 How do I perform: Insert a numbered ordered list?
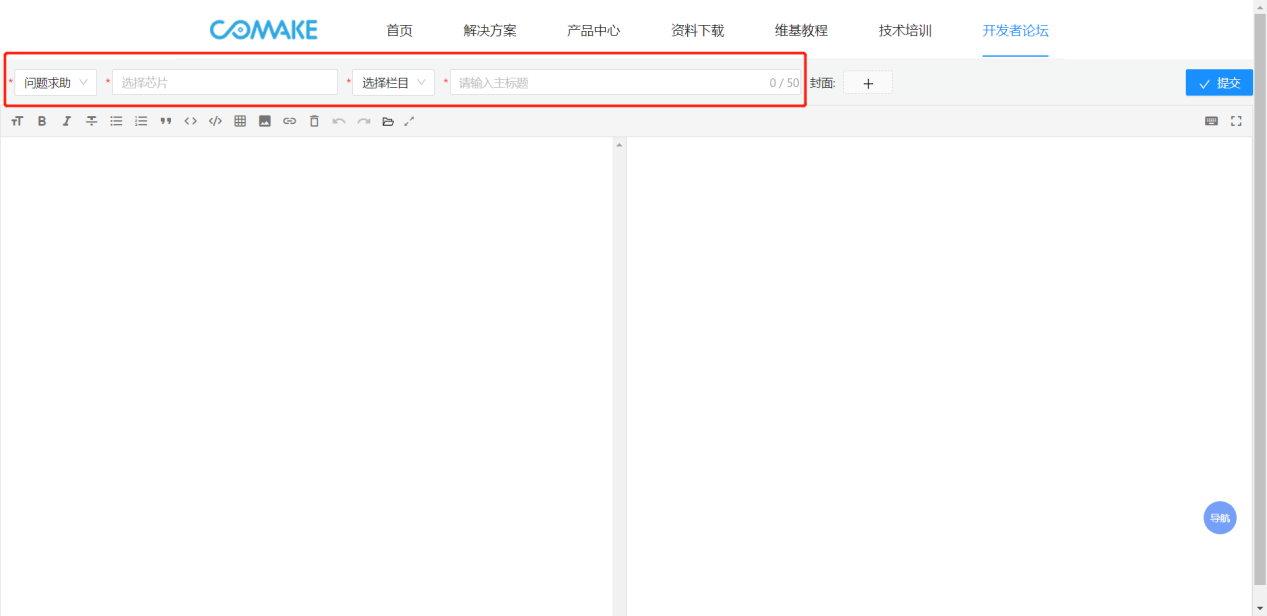pyautogui.click(x=141, y=121)
